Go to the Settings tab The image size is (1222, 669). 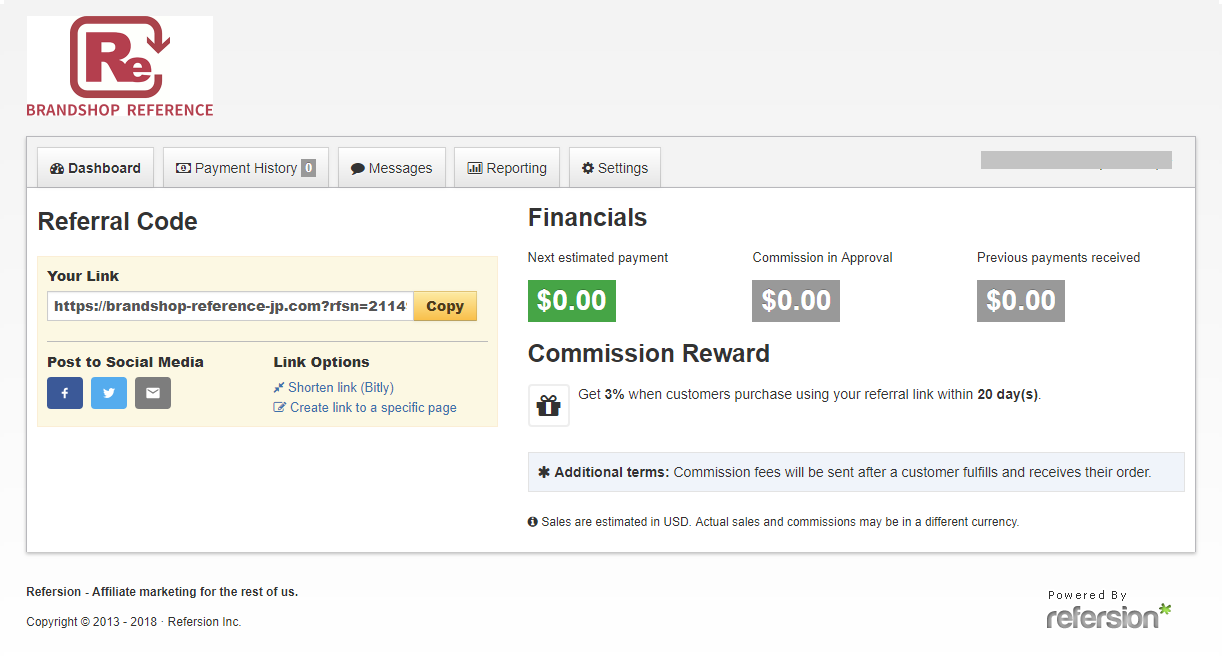[x=615, y=168]
